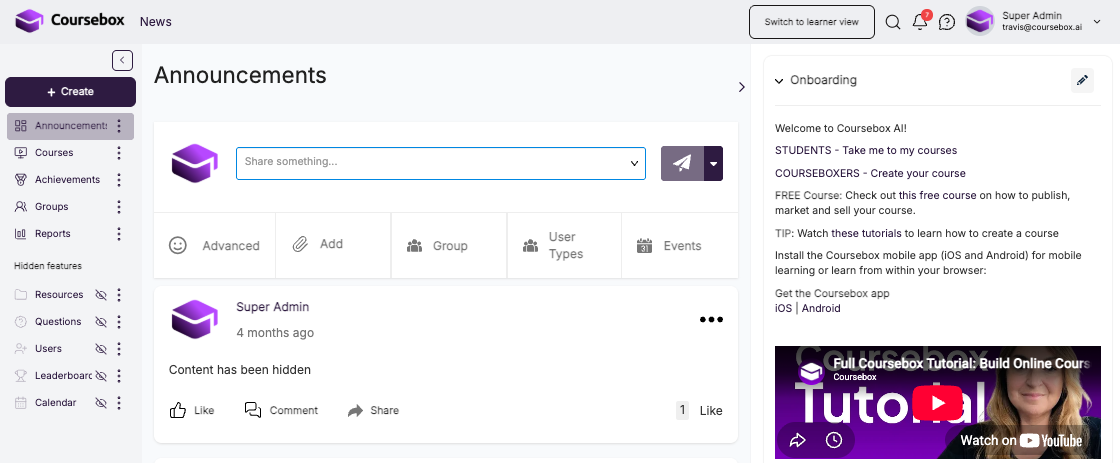
Task: Click the Super Admin avatar in header
Action: click(979, 21)
